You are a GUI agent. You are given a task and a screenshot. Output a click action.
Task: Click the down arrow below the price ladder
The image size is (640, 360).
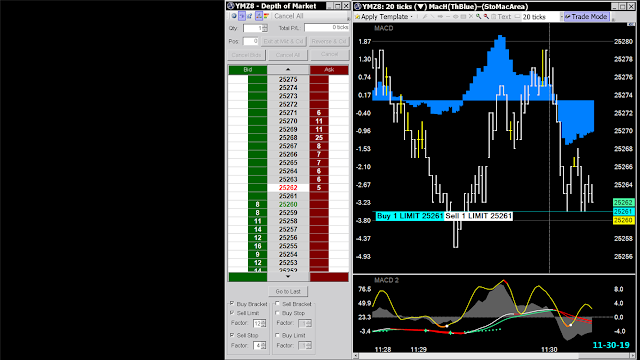[x=288, y=277]
